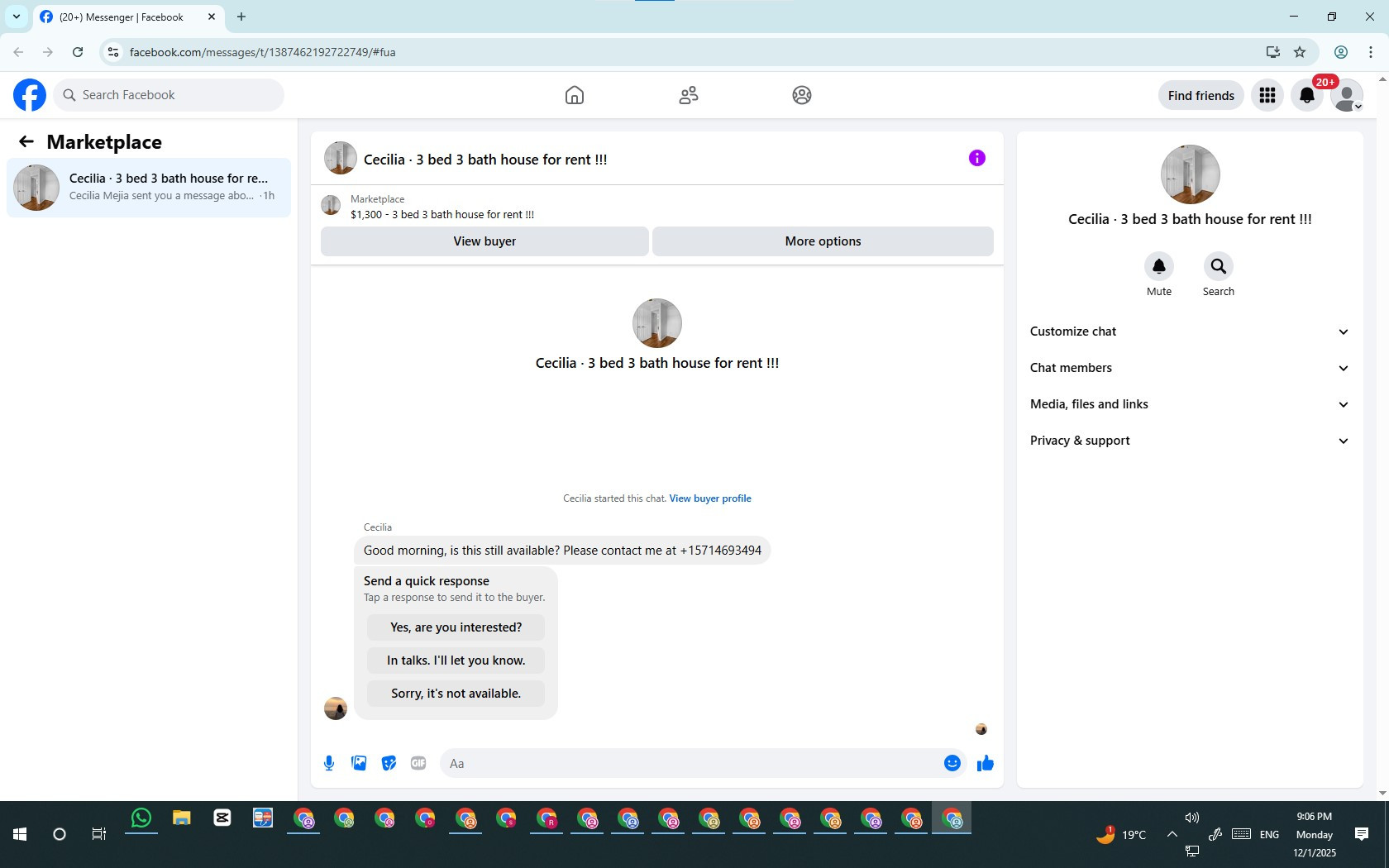
Task: Attach a photo using the image icon
Action: (359, 763)
